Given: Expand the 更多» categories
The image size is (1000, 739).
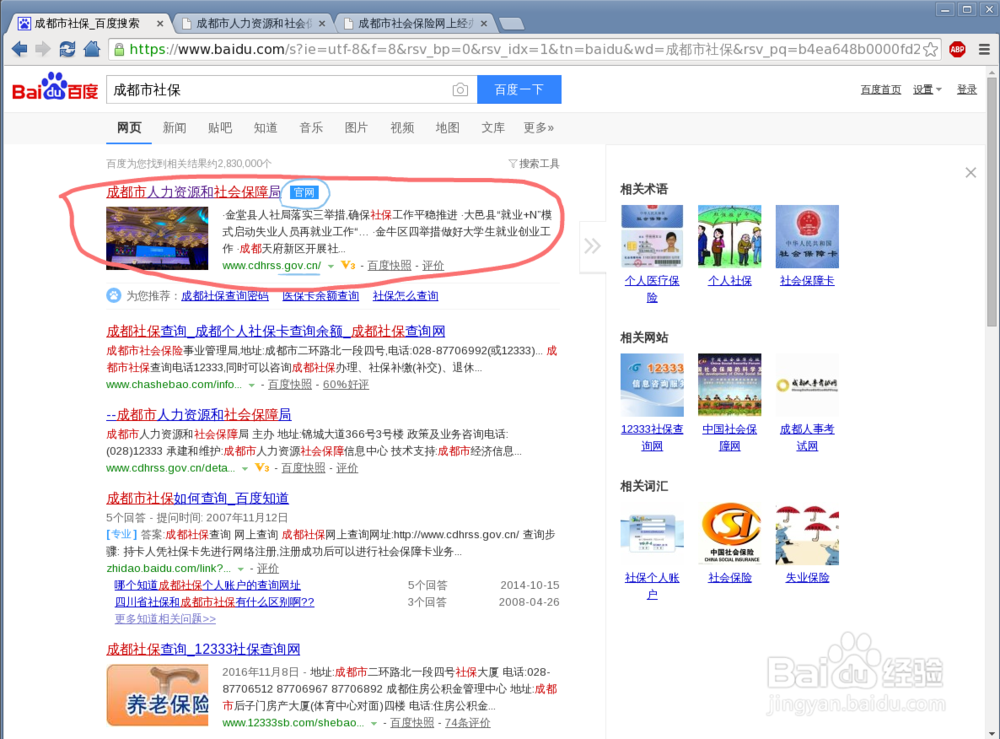Looking at the screenshot, I should coord(538,128).
